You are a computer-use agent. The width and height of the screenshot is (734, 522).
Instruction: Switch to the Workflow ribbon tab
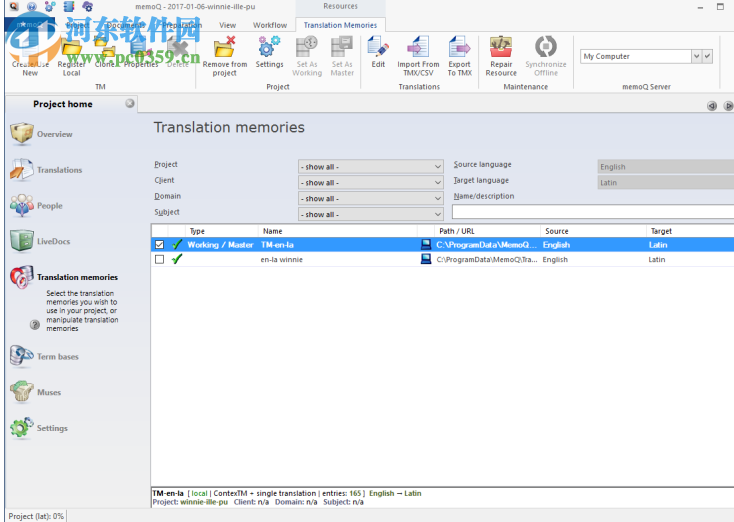(270, 25)
